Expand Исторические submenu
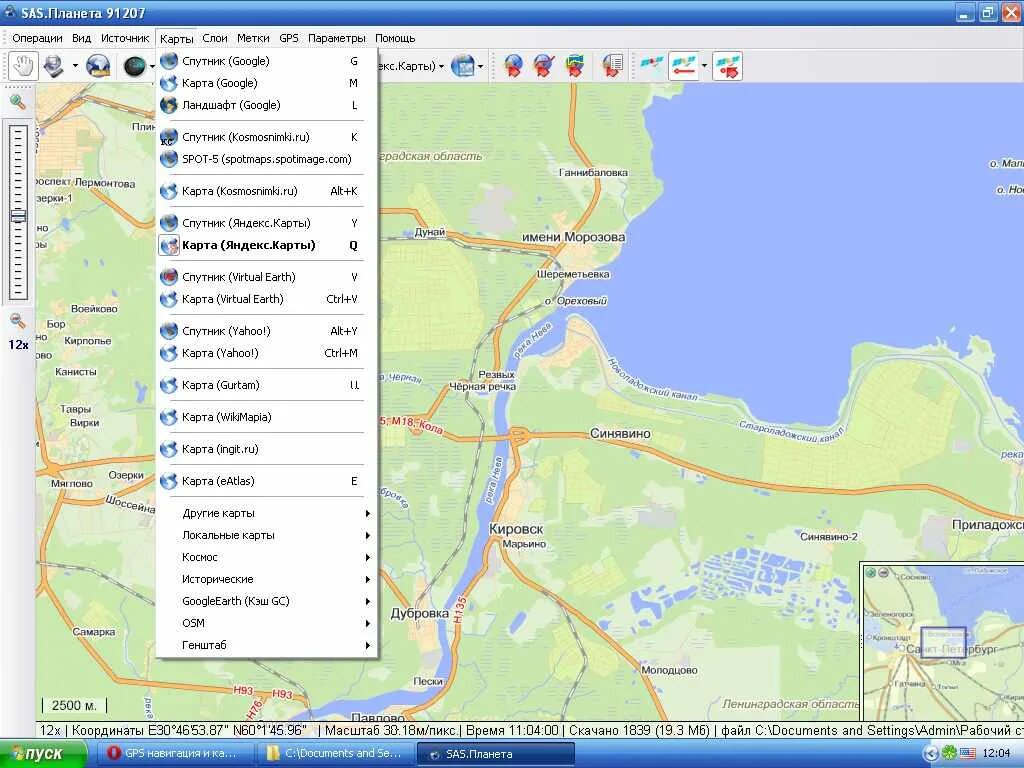 tap(266, 579)
